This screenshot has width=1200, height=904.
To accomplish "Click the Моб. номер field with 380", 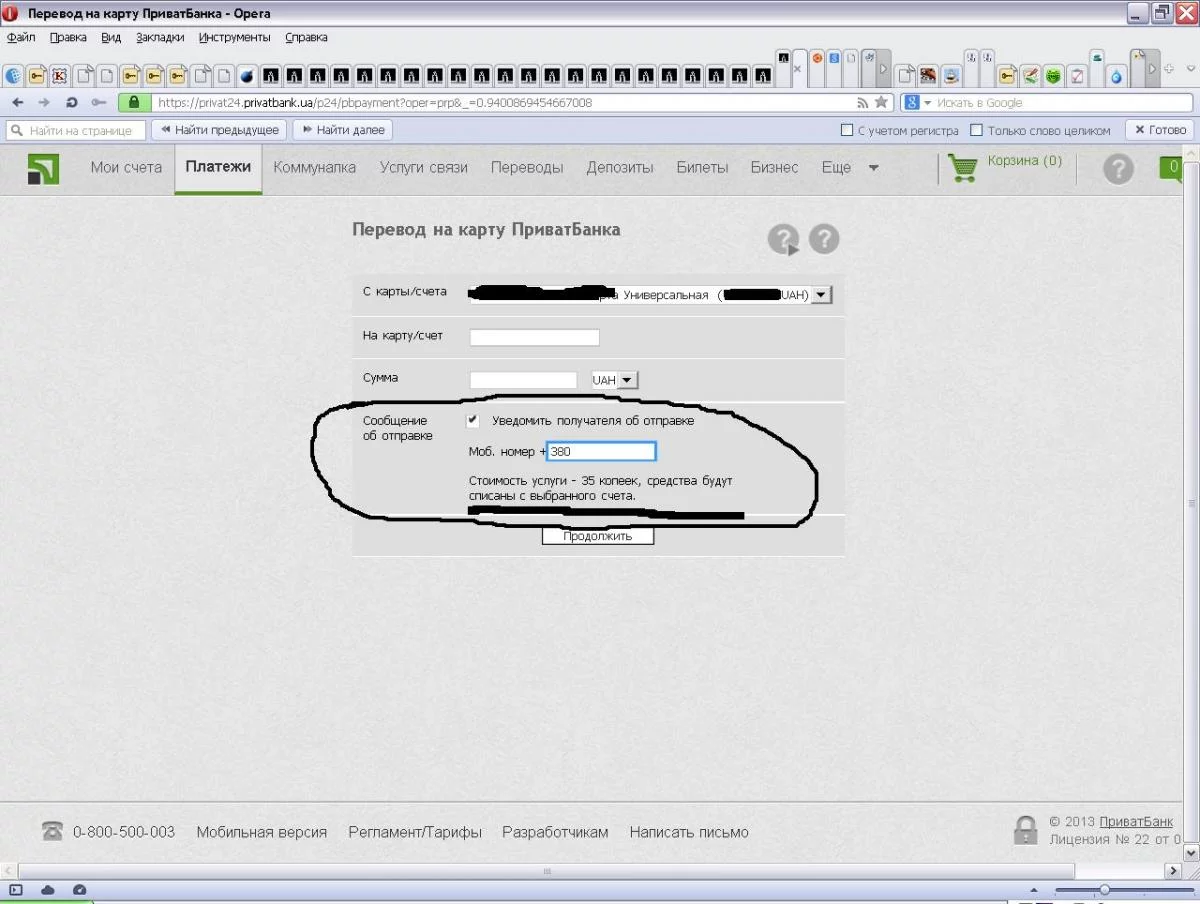I will tap(601, 452).
